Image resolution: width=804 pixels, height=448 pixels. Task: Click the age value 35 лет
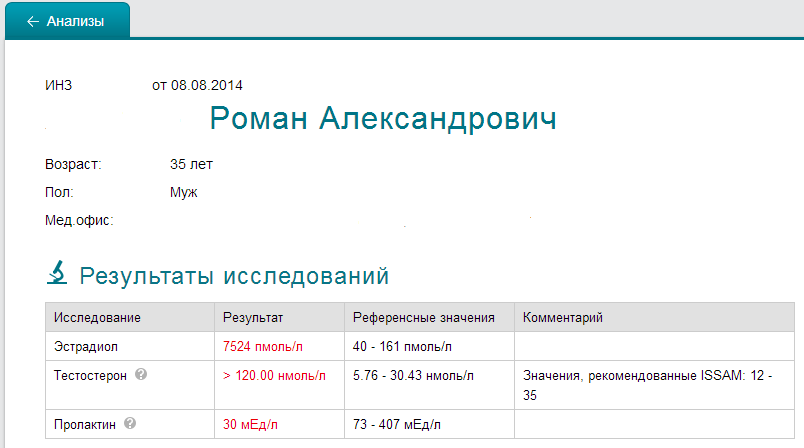coord(191,164)
